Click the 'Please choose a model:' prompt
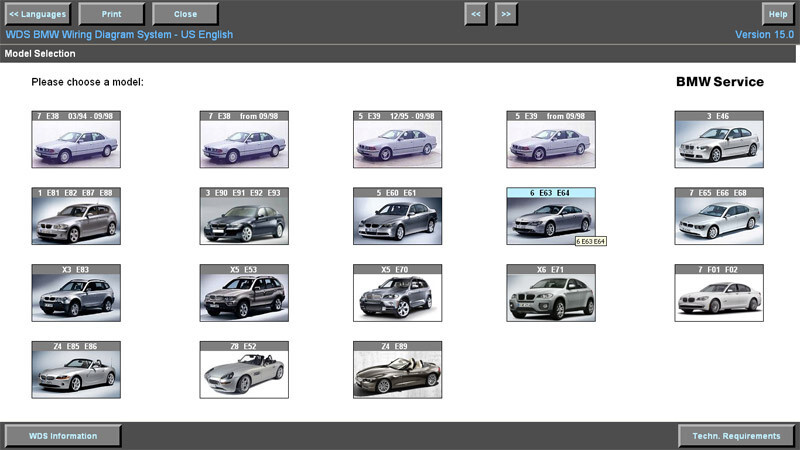This screenshot has width=800, height=450. pyautogui.click(x=88, y=82)
